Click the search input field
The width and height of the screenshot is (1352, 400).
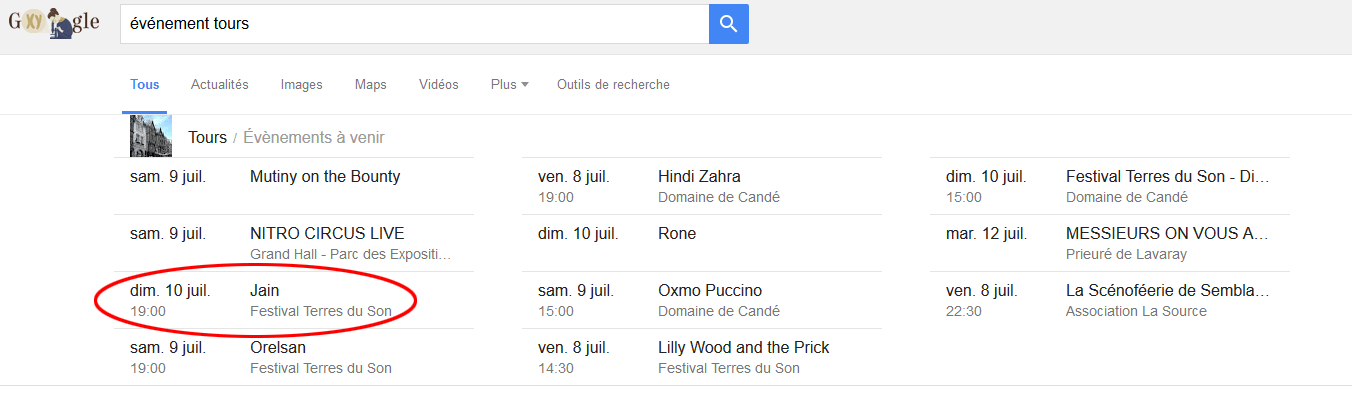[x=414, y=24]
